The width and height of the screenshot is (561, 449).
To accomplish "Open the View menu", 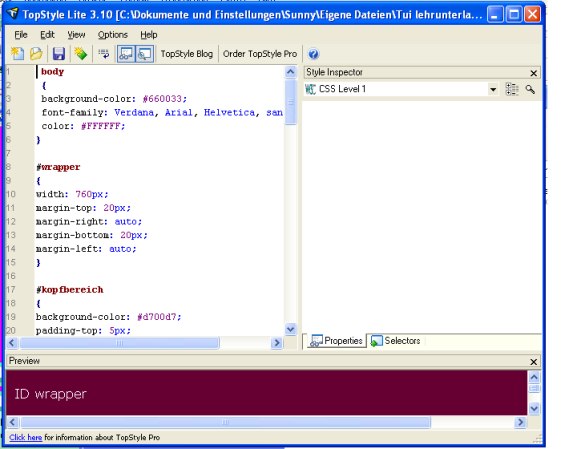I will click(x=76, y=35).
